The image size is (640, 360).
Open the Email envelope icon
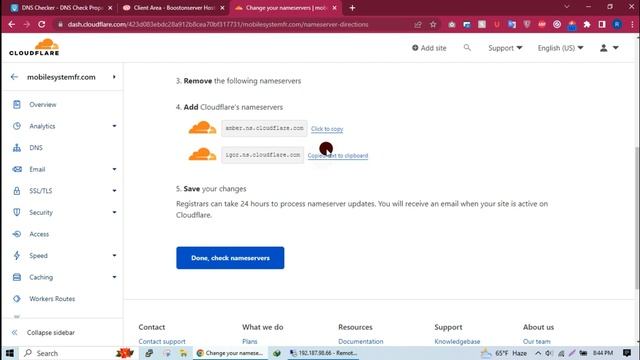pyautogui.click(x=17, y=169)
